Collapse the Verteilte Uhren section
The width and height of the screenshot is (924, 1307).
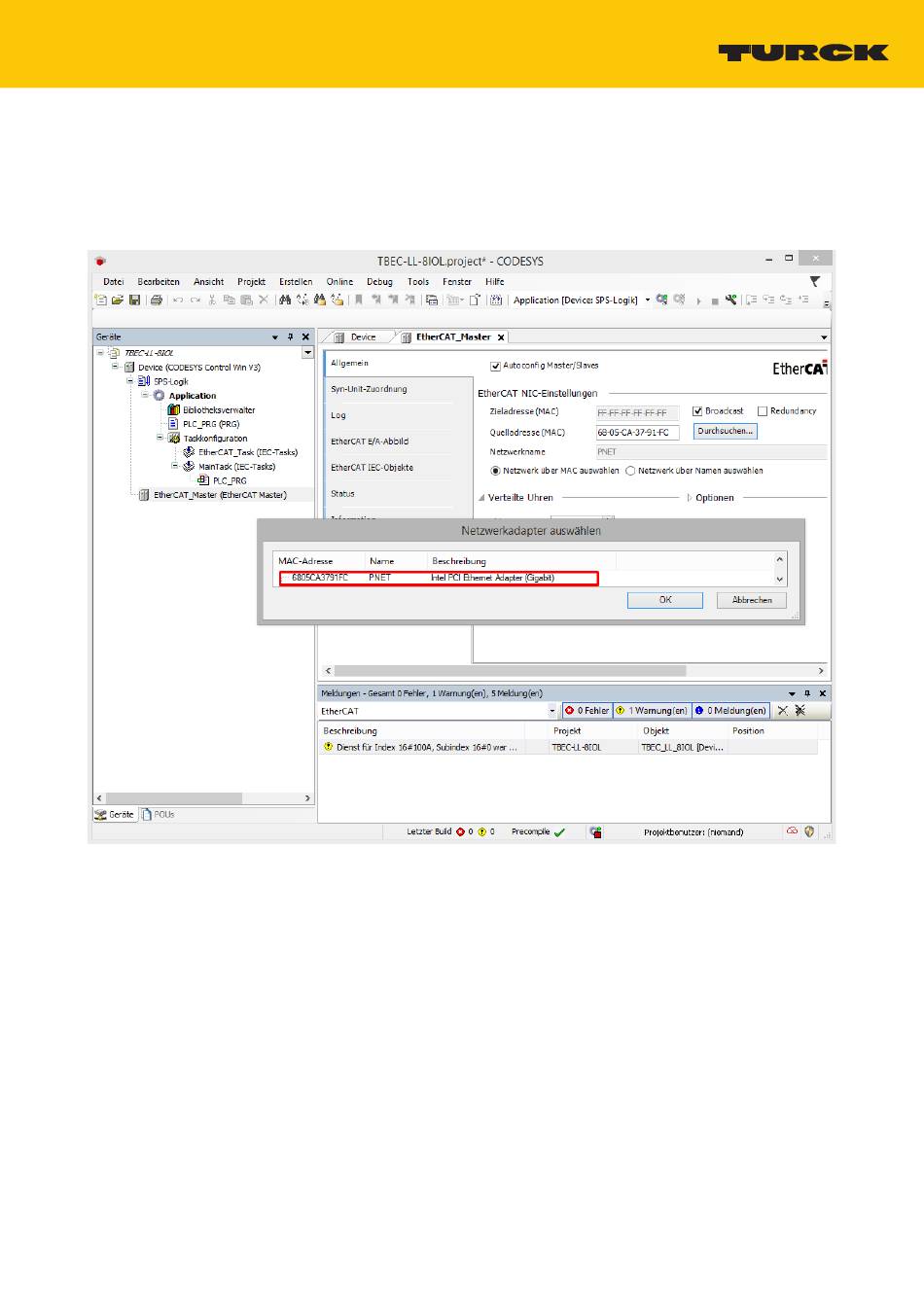pos(481,498)
